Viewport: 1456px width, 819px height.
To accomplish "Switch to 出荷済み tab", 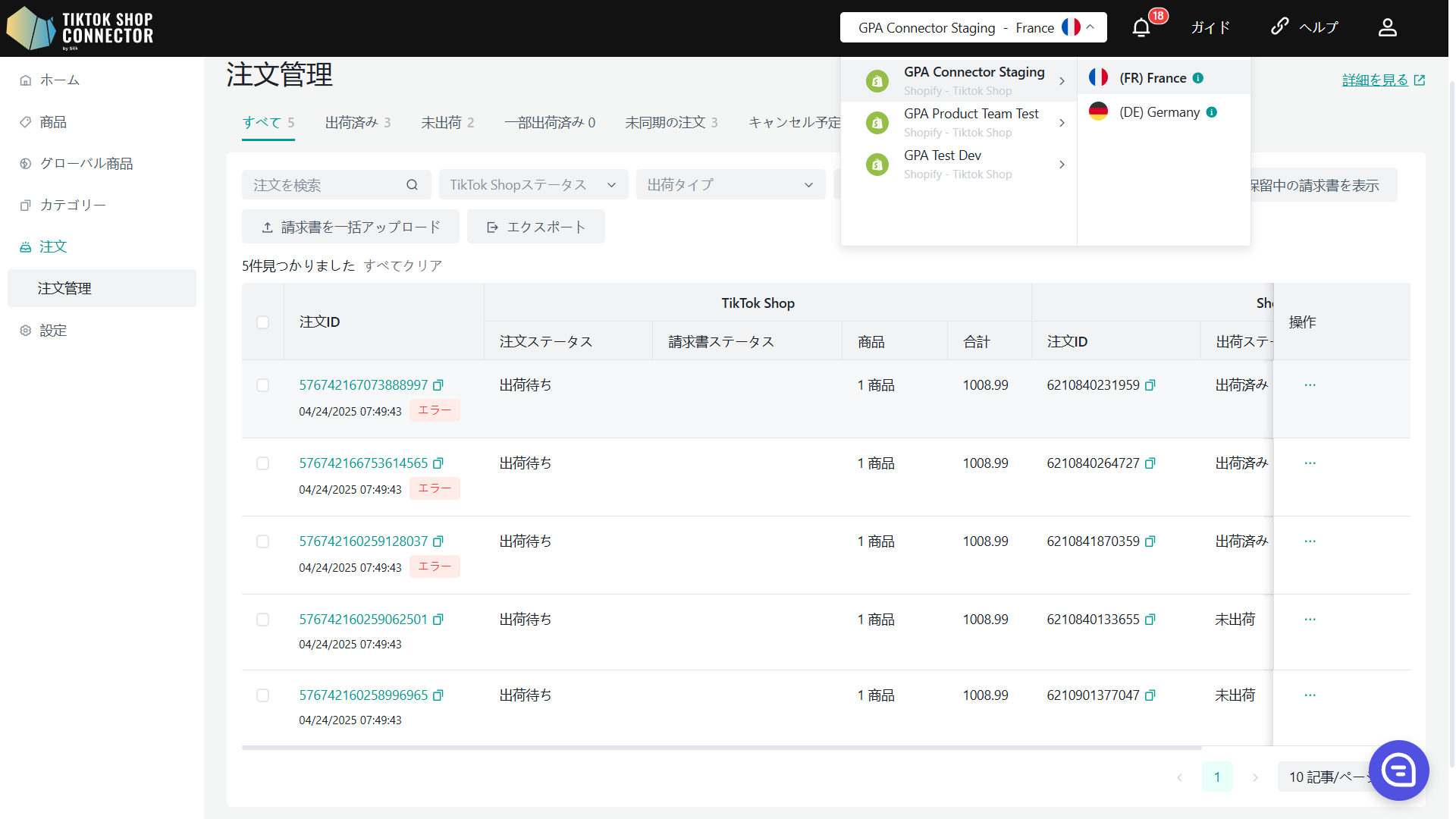I will click(x=358, y=123).
